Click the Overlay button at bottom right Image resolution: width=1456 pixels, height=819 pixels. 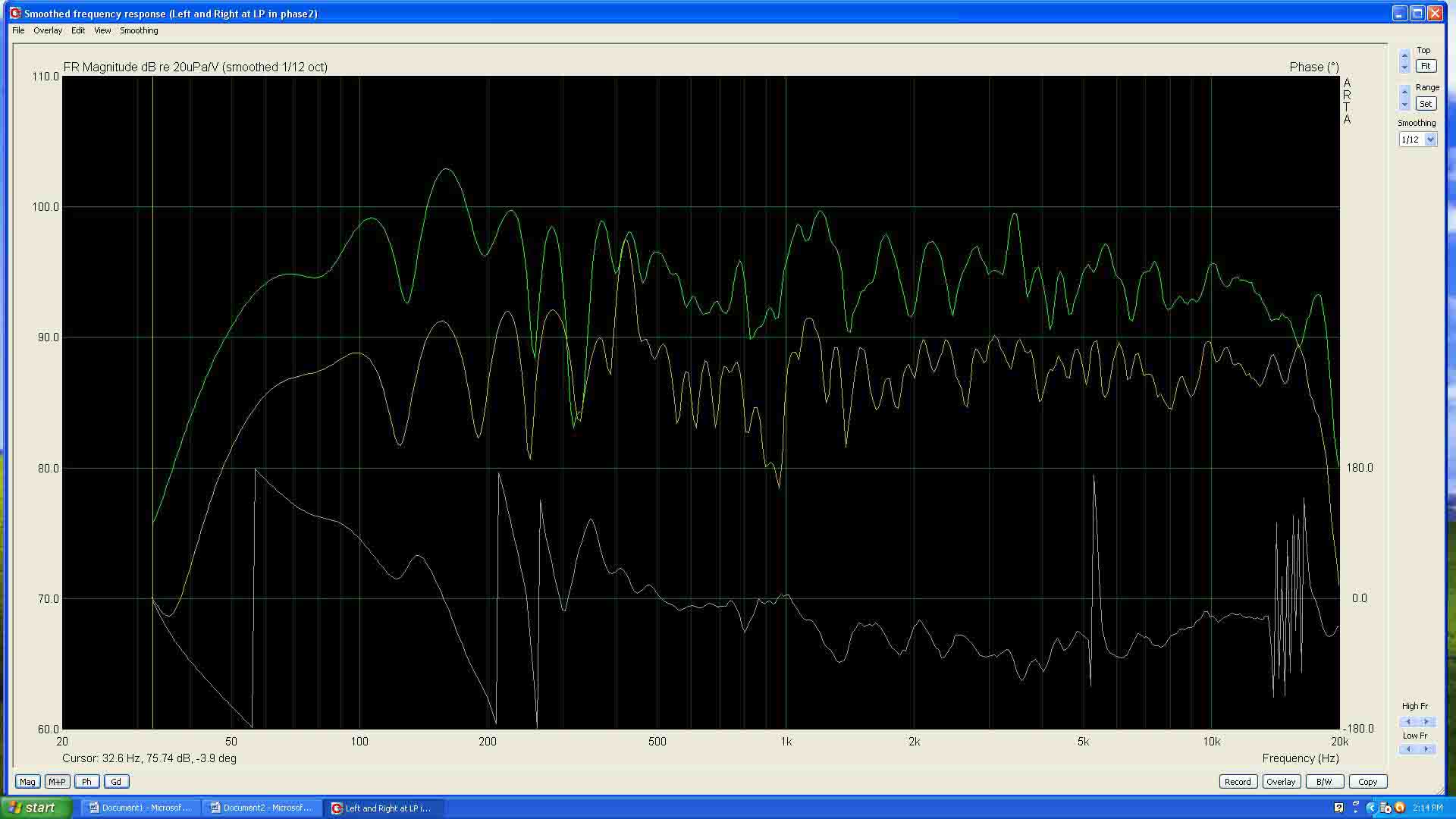tap(1281, 782)
